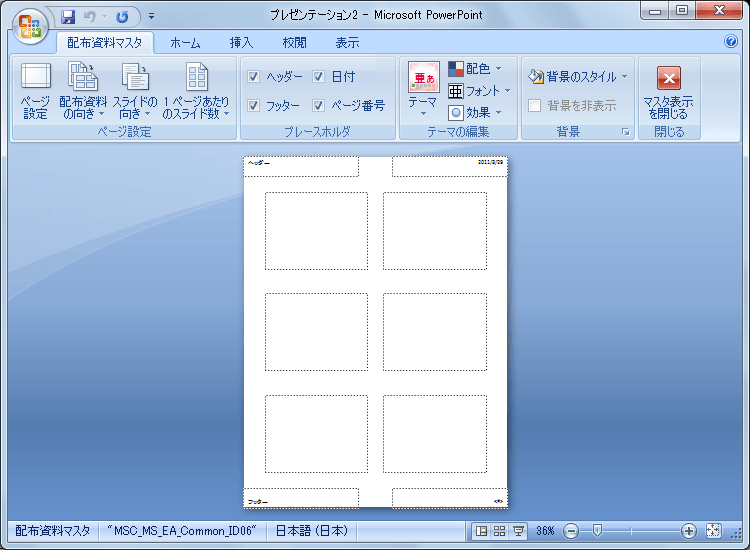Click 配布資料マスタ status bar label

[x=53, y=531]
